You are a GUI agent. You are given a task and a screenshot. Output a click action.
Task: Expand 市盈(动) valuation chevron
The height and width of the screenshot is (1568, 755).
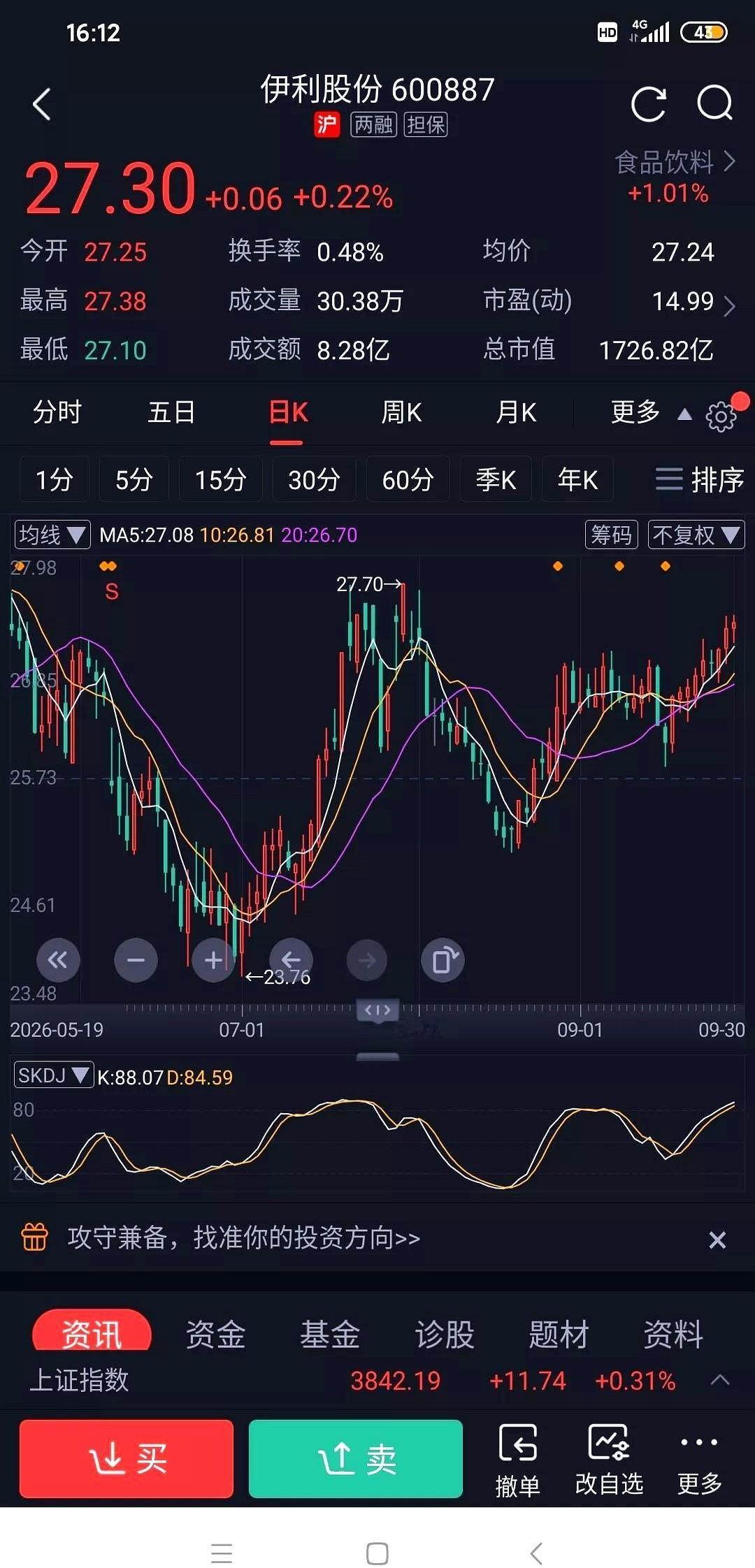coord(729,305)
